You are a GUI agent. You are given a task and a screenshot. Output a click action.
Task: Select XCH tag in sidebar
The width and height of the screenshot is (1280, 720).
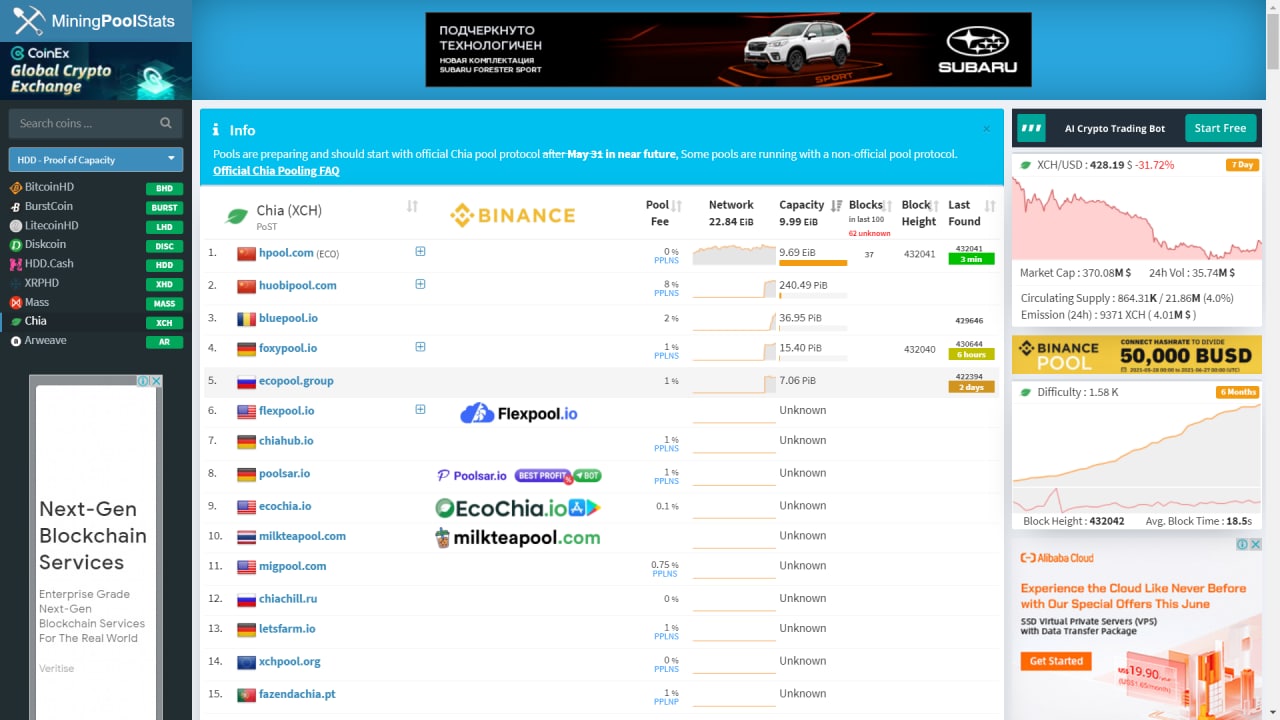164,323
